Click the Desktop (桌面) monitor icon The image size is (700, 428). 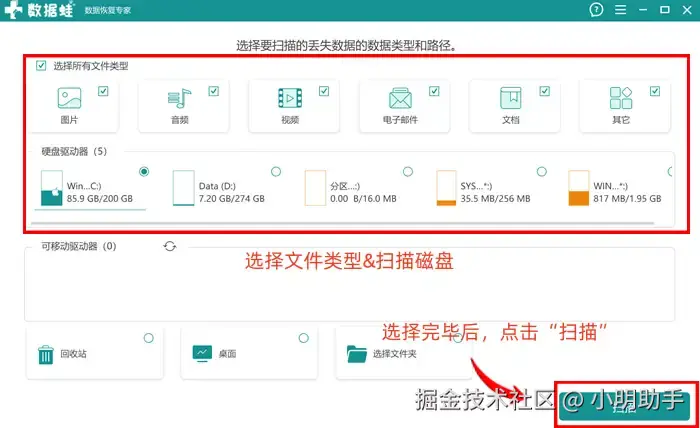[x=202, y=353]
